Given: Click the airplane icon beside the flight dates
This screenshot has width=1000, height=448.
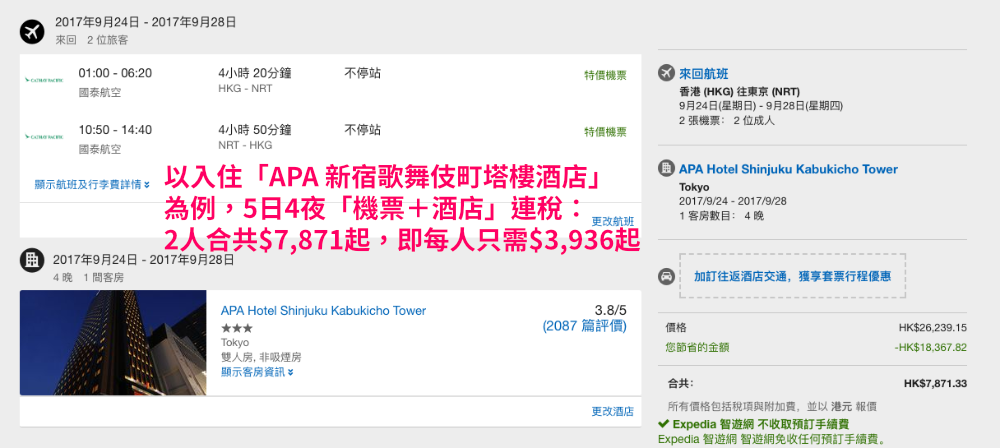Looking at the screenshot, I should point(32,31).
